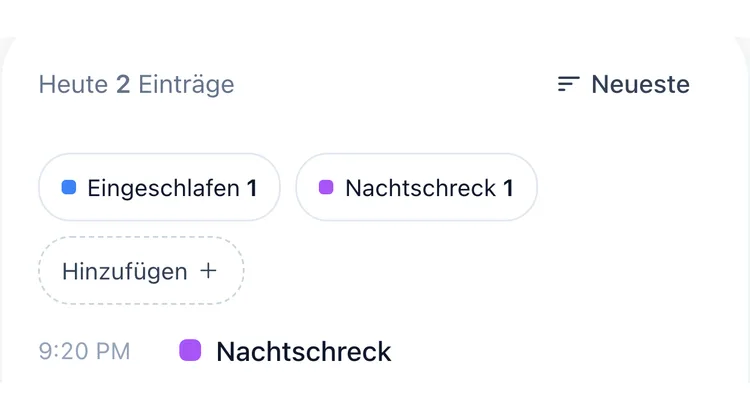Click the 9:20 PM timestamp
750x420 pixels.
[x=85, y=351]
